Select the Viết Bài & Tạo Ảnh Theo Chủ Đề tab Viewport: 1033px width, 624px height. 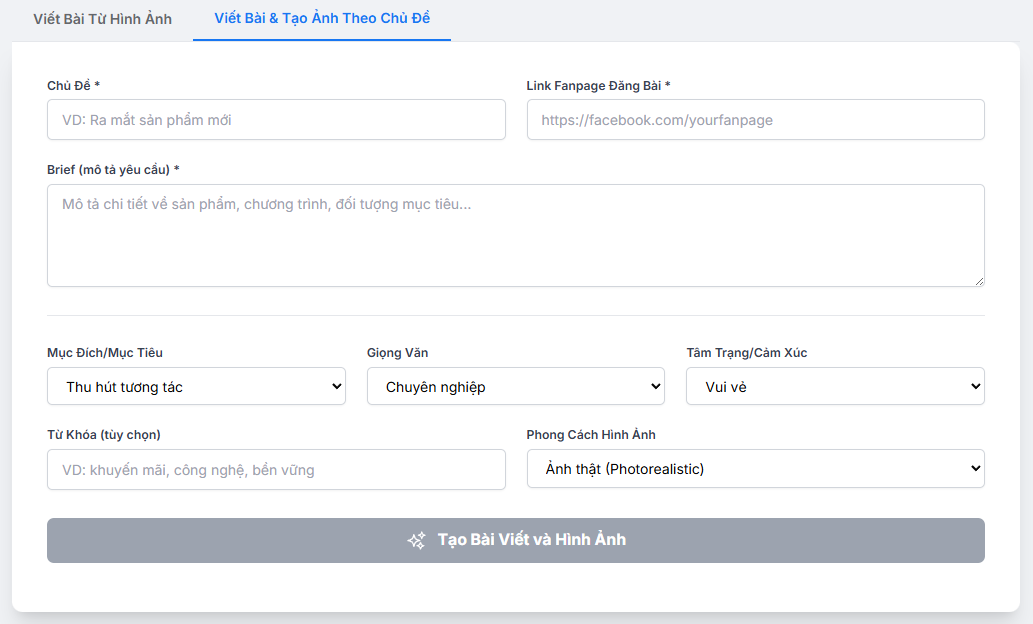click(322, 18)
